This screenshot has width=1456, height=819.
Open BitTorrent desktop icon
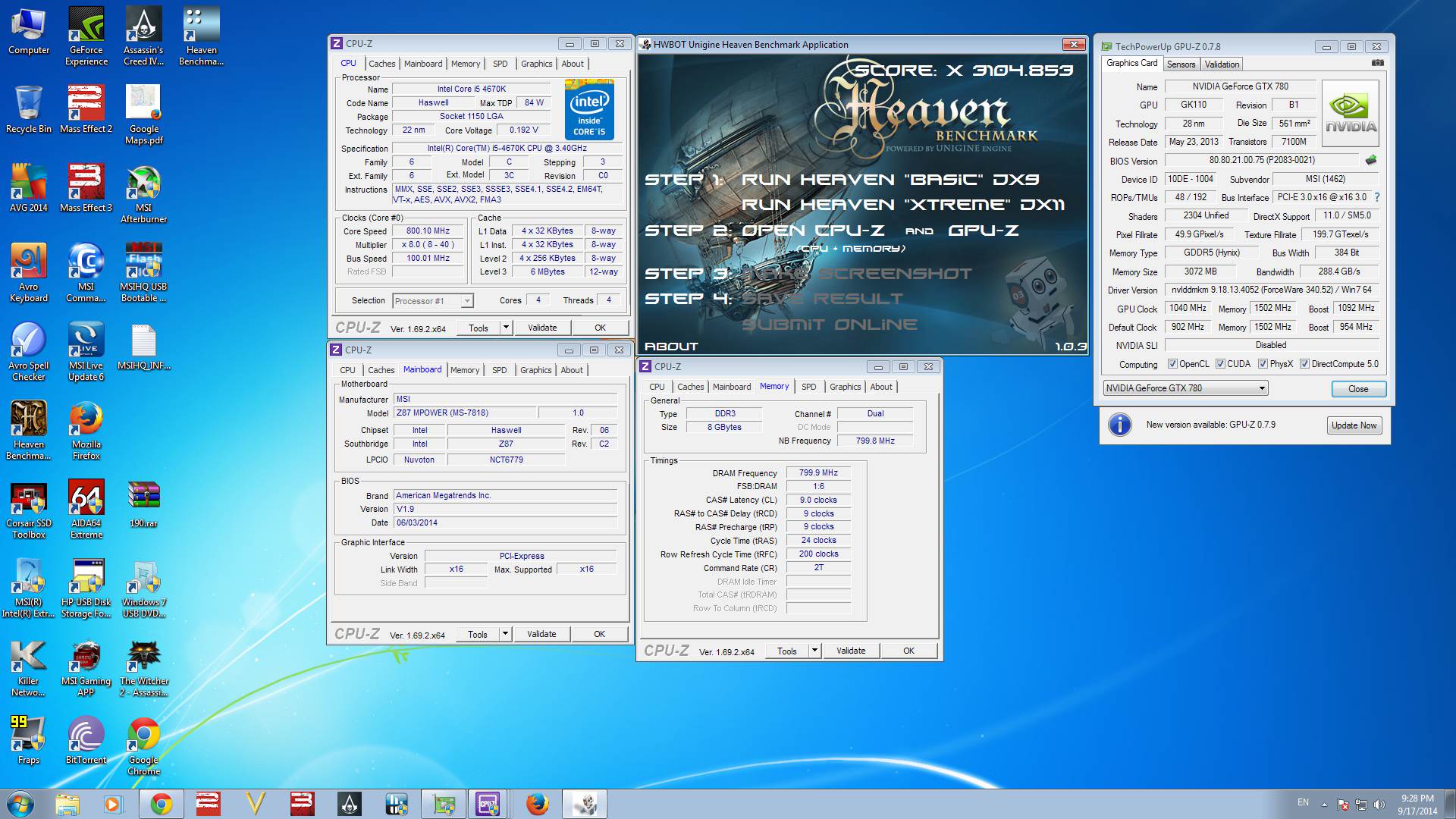86,740
